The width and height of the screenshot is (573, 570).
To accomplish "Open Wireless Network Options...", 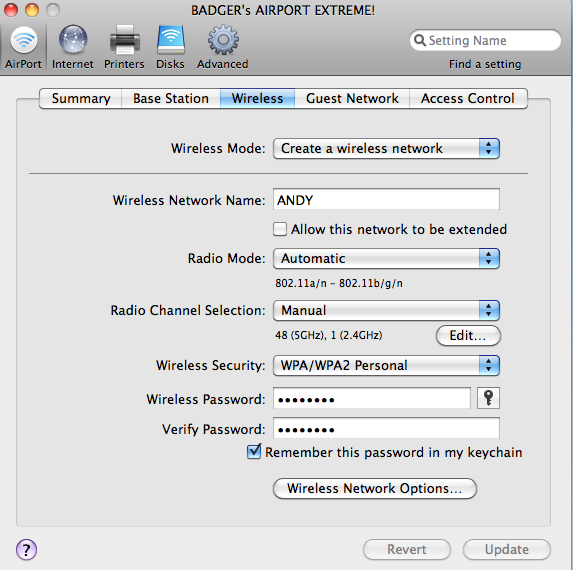I will coord(375,489).
